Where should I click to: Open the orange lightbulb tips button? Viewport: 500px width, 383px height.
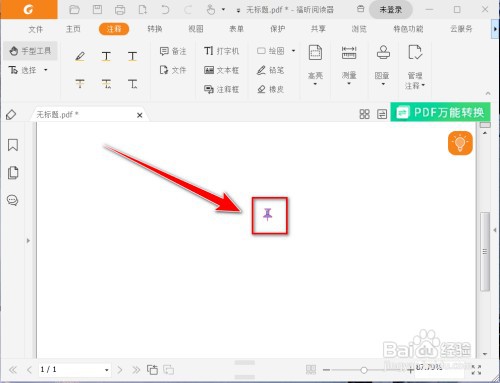coord(460,143)
